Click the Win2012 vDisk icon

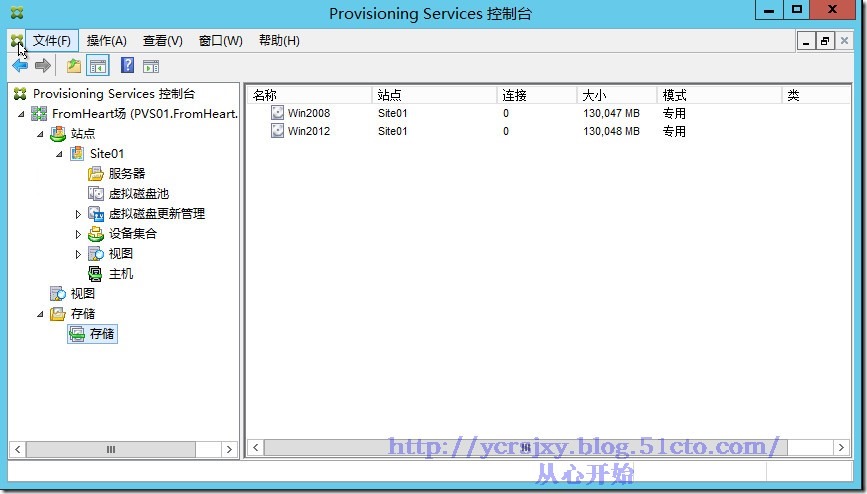[277, 131]
